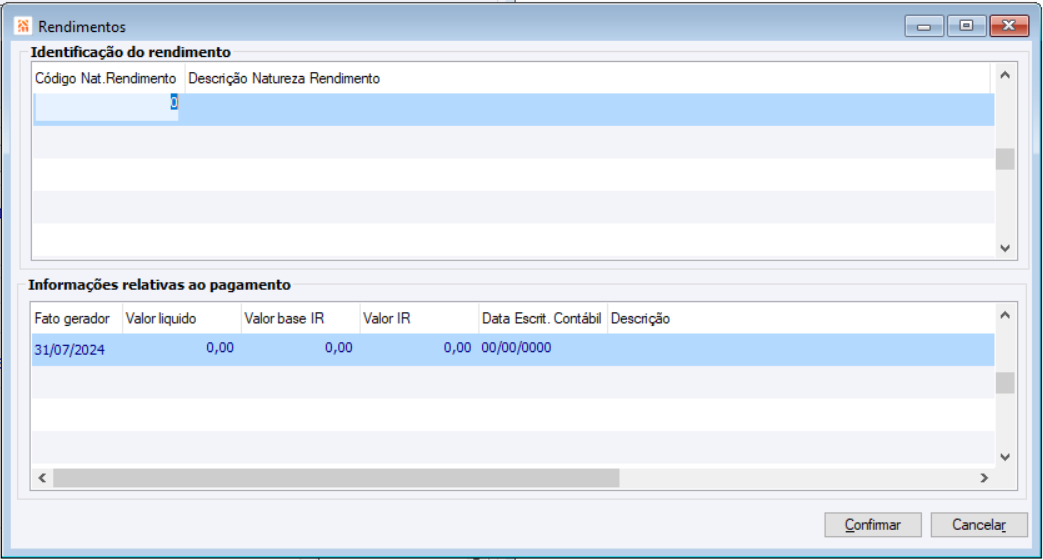Click down arrow of the payment grid scrollbar
The image size is (1043, 560).
pyautogui.click(x=1005, y=457)
